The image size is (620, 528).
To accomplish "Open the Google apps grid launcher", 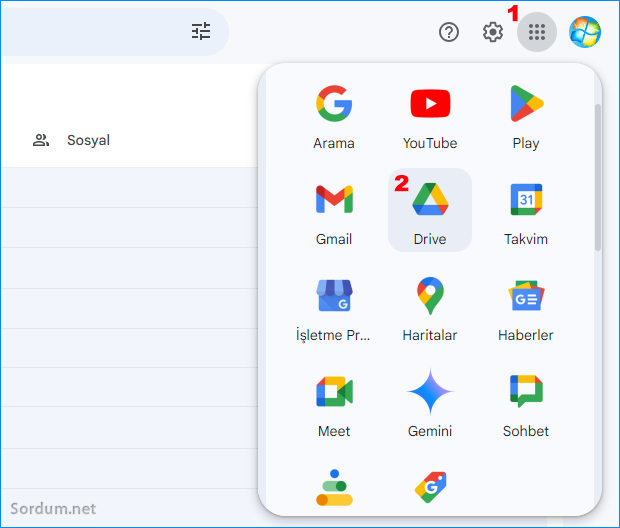I will tap(537, 32).
